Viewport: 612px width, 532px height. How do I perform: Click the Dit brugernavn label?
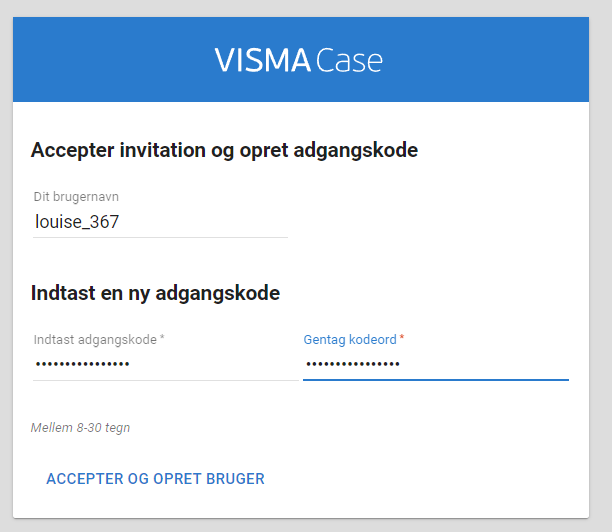(x=76, y=197)
